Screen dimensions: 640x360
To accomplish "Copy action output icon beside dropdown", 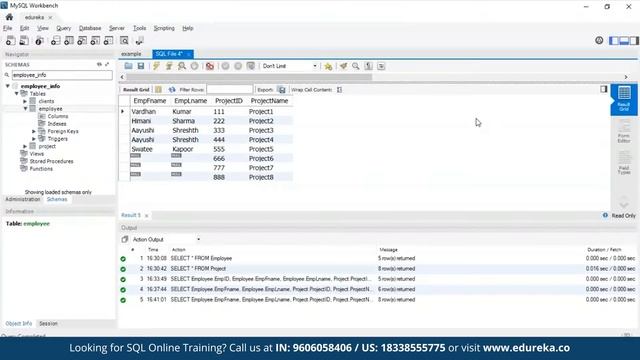I will (125, 239).
